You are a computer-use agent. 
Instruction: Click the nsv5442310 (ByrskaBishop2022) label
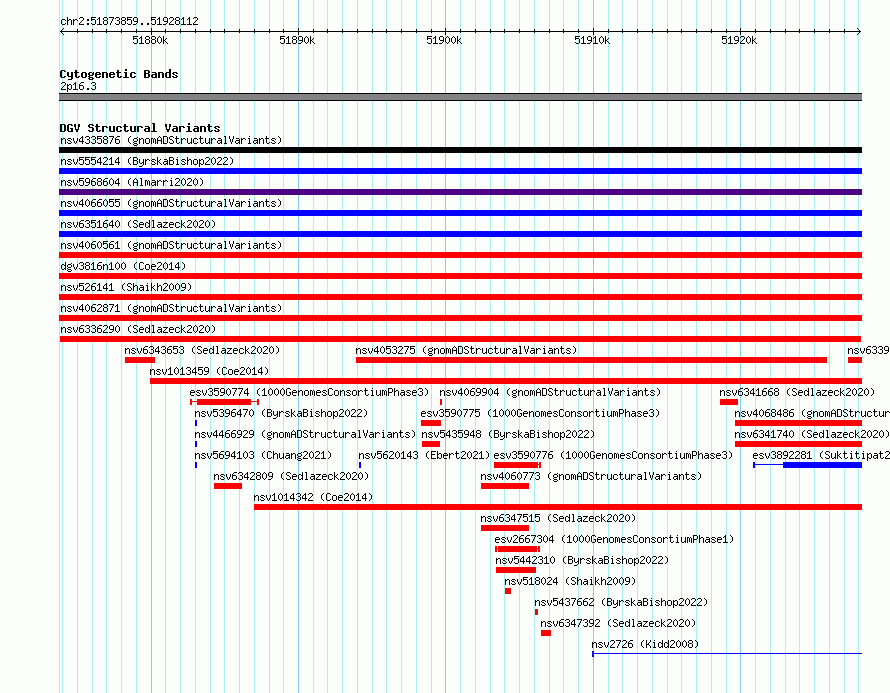(x=582, y=560)
